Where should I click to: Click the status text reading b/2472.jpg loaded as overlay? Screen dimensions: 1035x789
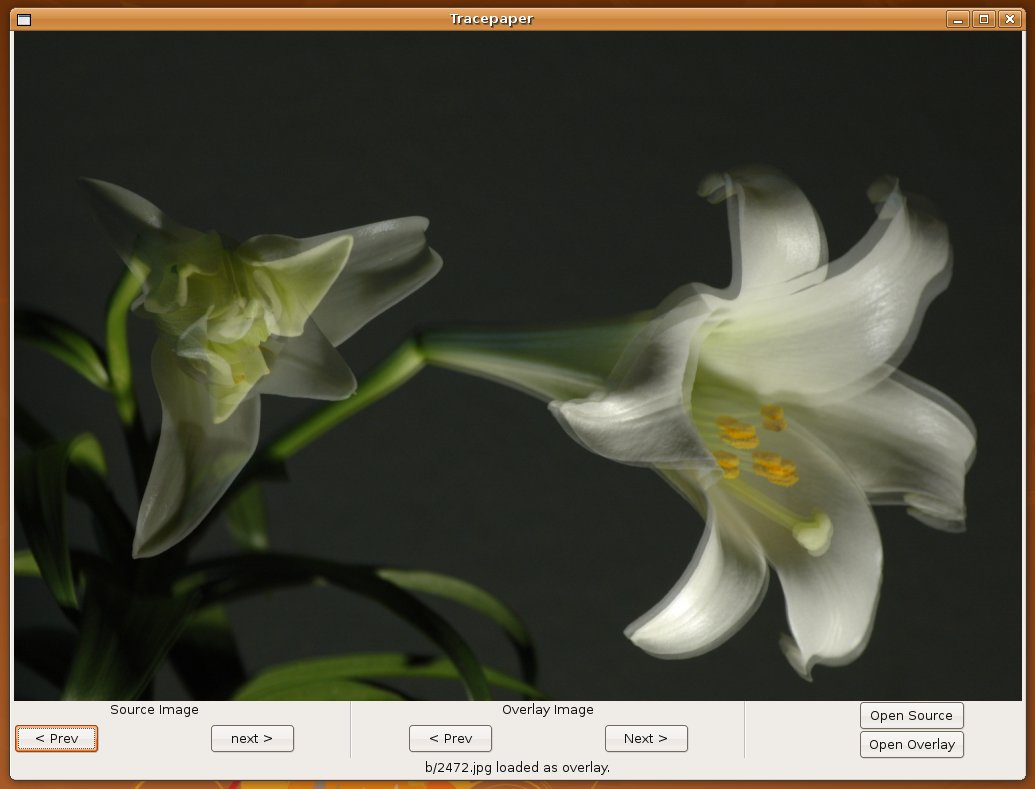point(517,767)
